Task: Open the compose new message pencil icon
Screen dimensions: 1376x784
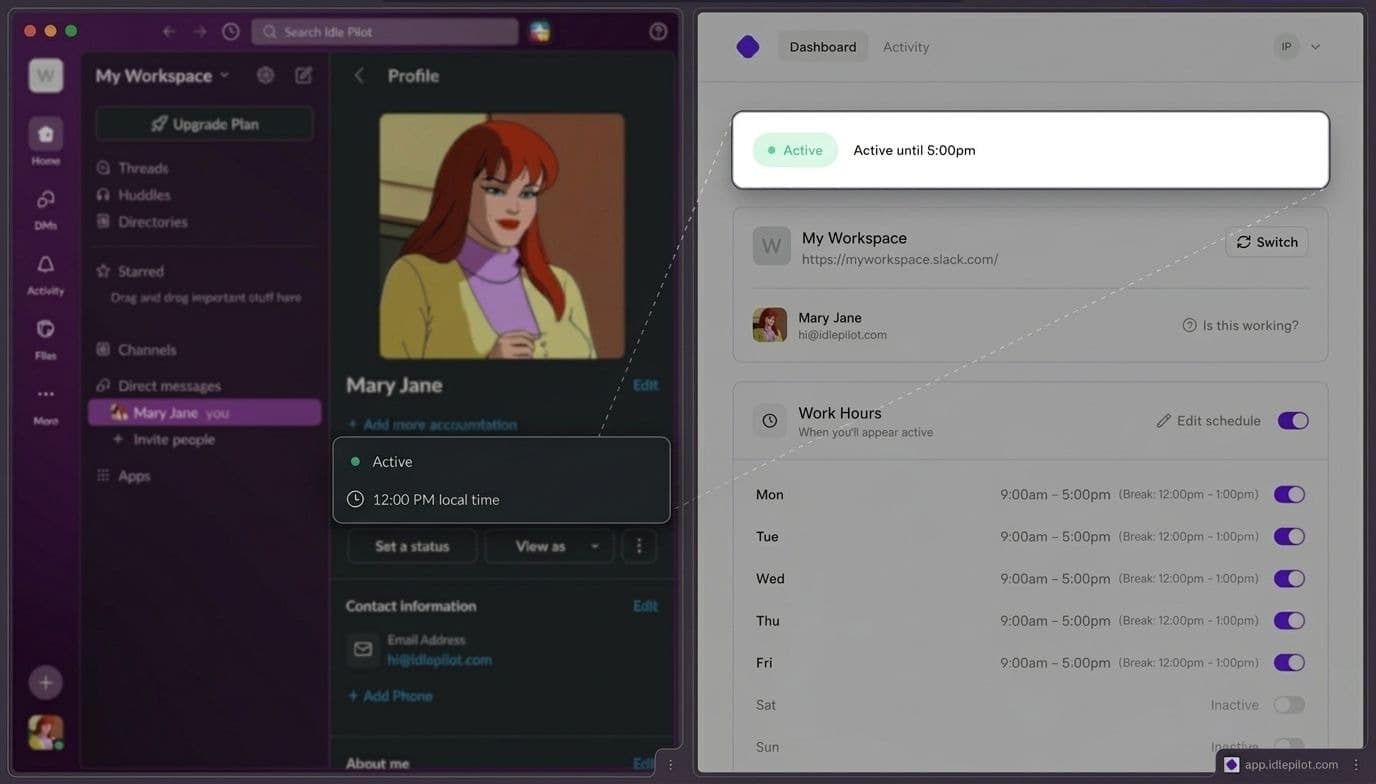Action: (304, 75)
